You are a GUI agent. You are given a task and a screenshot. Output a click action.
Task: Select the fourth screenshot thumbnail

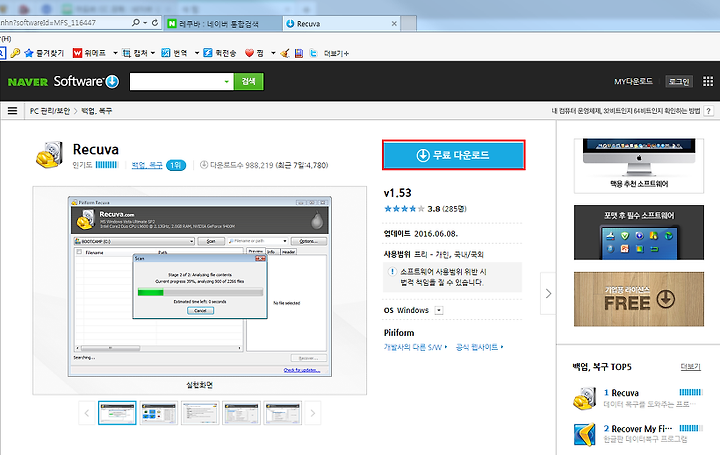click(241, 413)
